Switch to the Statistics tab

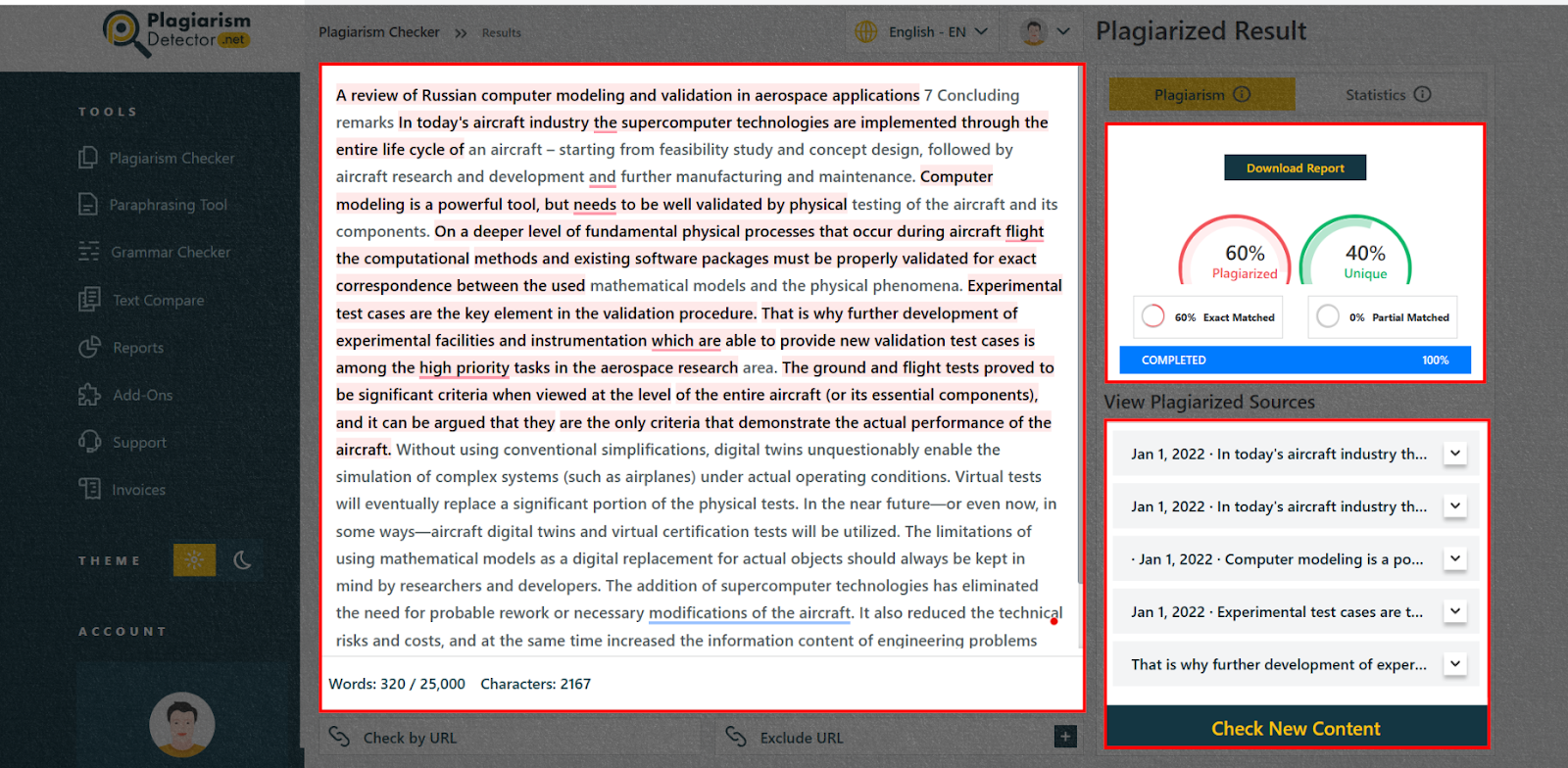(x=1387, y=95)
